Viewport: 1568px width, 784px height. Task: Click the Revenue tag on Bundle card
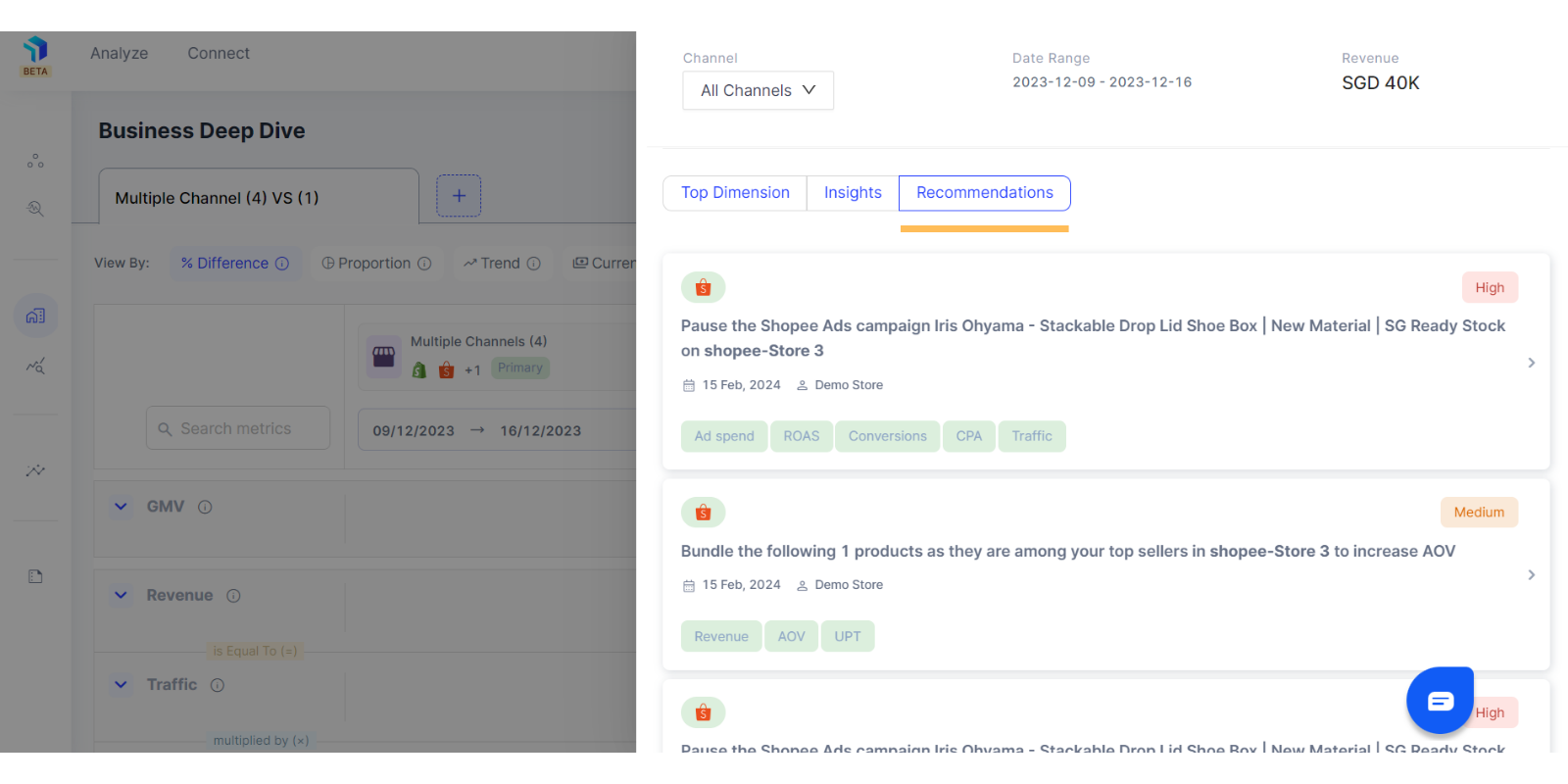click(x=721, y=636)
